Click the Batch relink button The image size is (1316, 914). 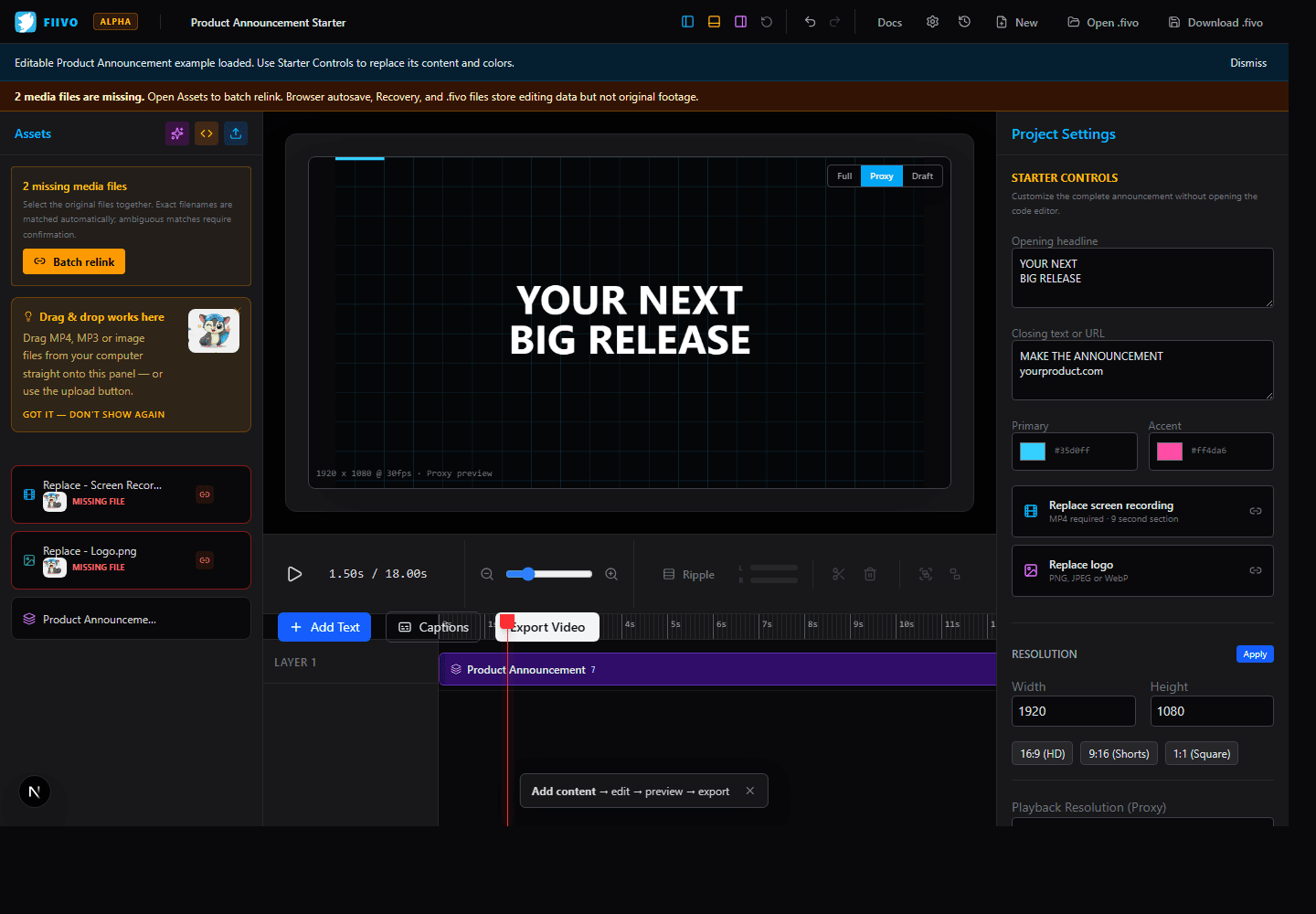74,261
